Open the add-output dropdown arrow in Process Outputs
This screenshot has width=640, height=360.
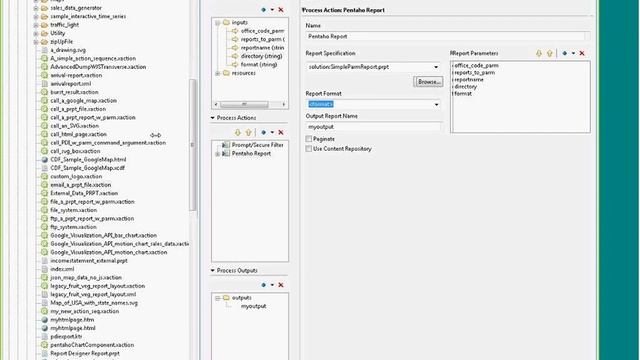tap(272, 285)
